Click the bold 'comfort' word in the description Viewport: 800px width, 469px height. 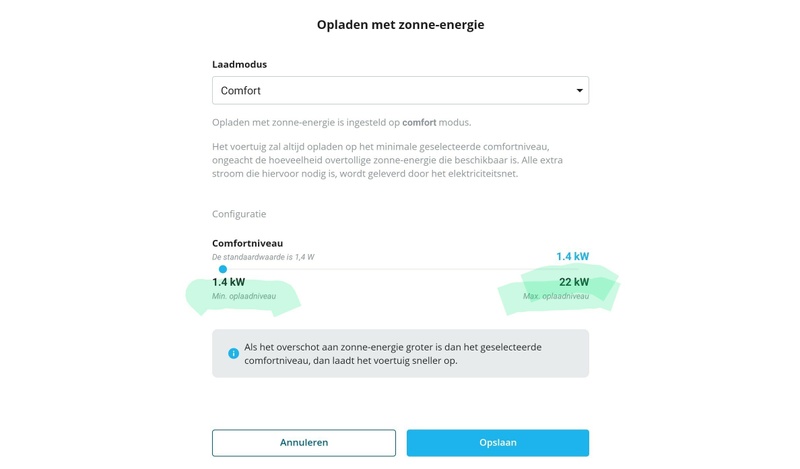tap(421, 123)
